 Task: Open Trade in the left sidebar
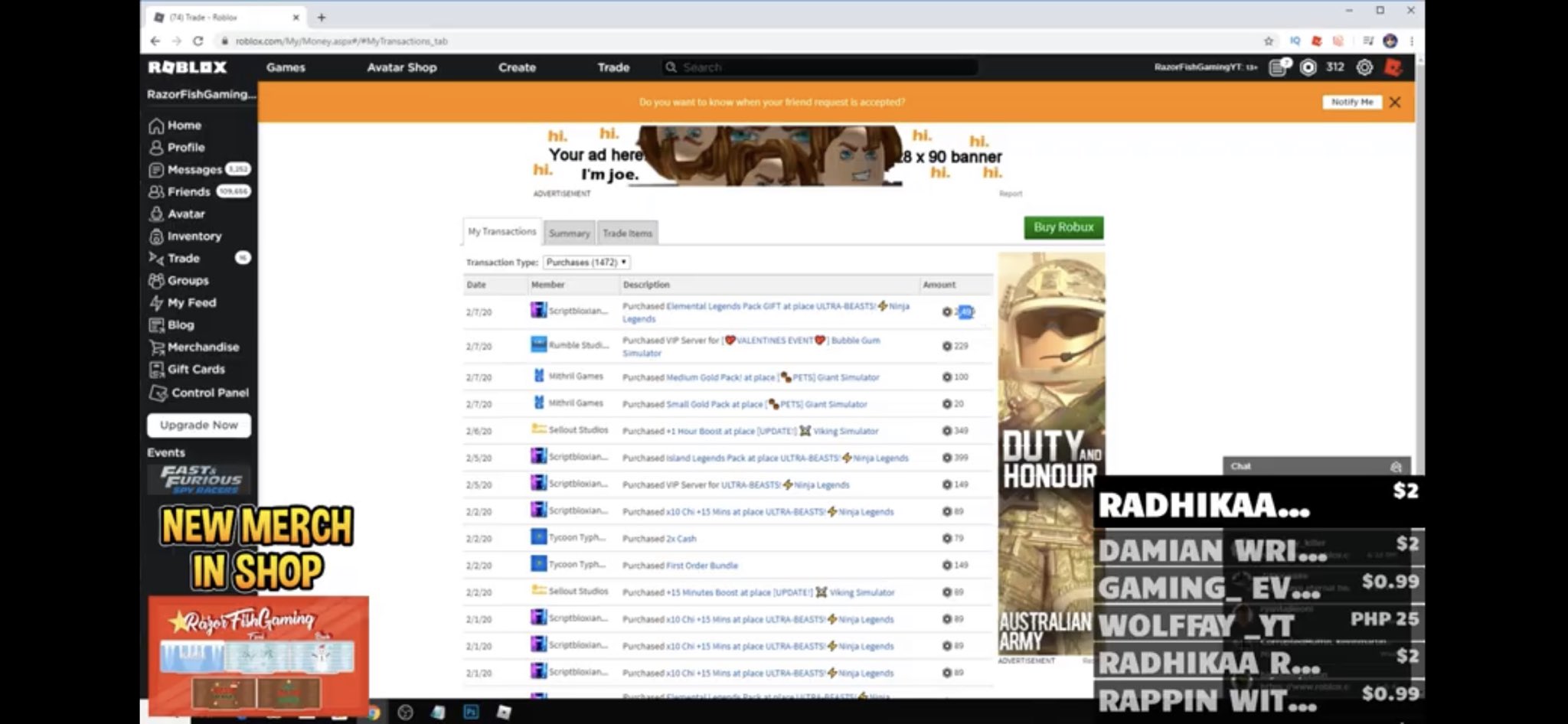tap(199, 259)
